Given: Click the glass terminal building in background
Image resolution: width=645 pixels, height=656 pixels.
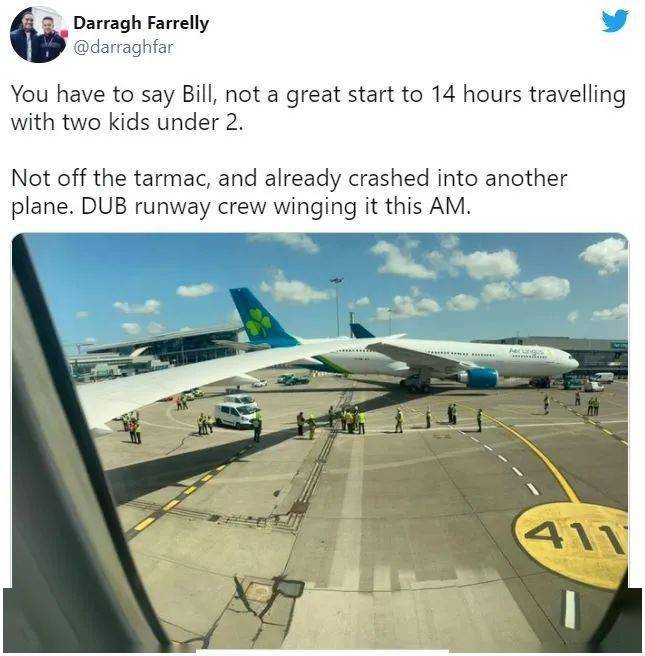Looking at the screenshot, I should point(163,345).
